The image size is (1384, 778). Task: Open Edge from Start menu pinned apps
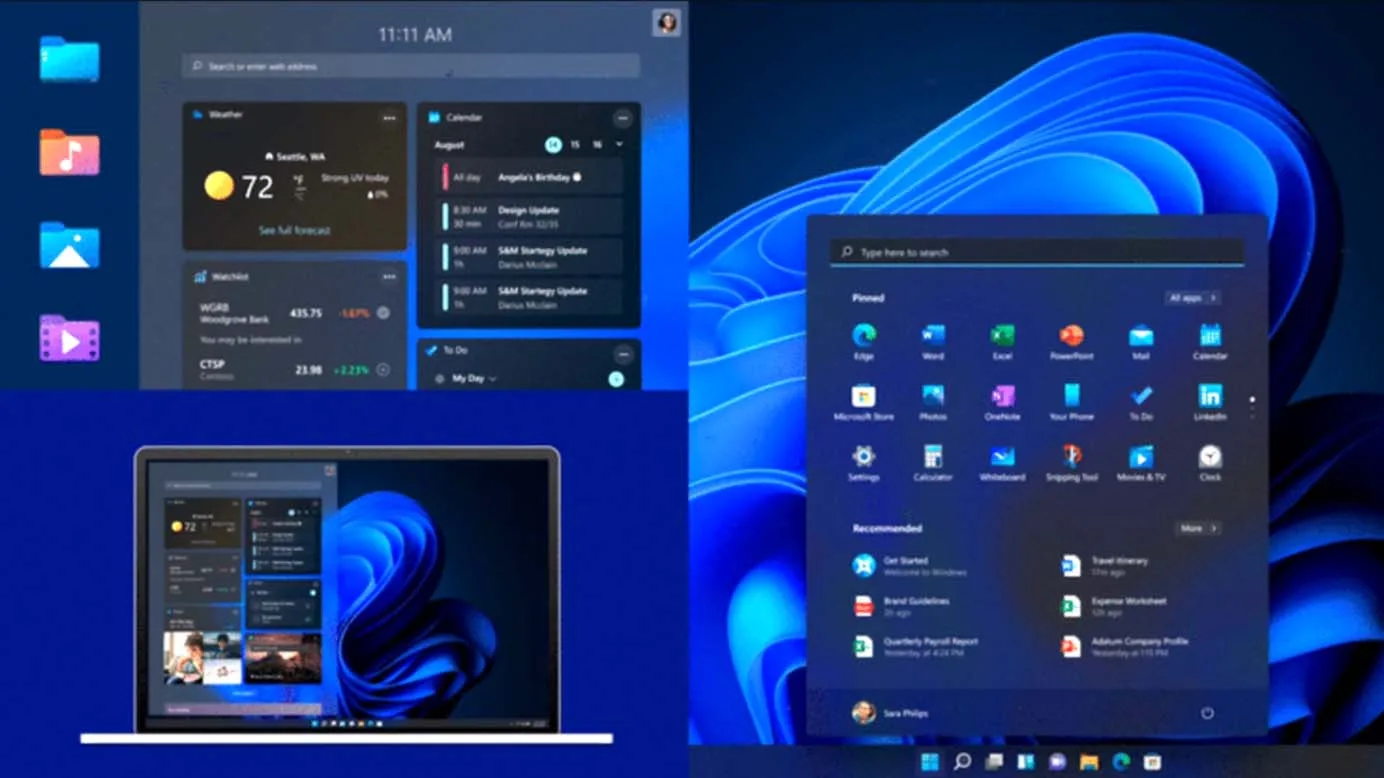click(x=863, y=340)
